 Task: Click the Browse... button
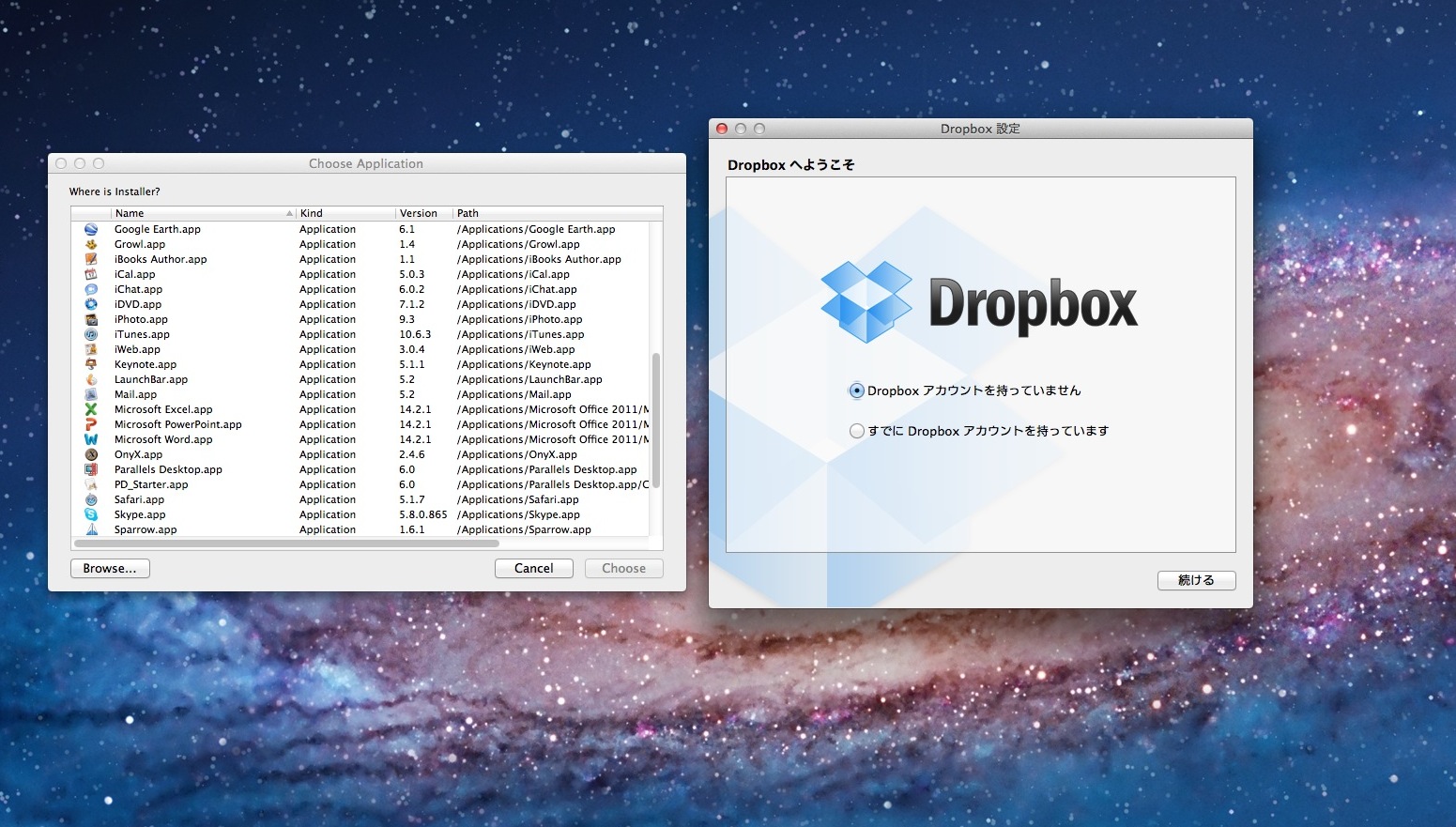click(x=110, y=568)
